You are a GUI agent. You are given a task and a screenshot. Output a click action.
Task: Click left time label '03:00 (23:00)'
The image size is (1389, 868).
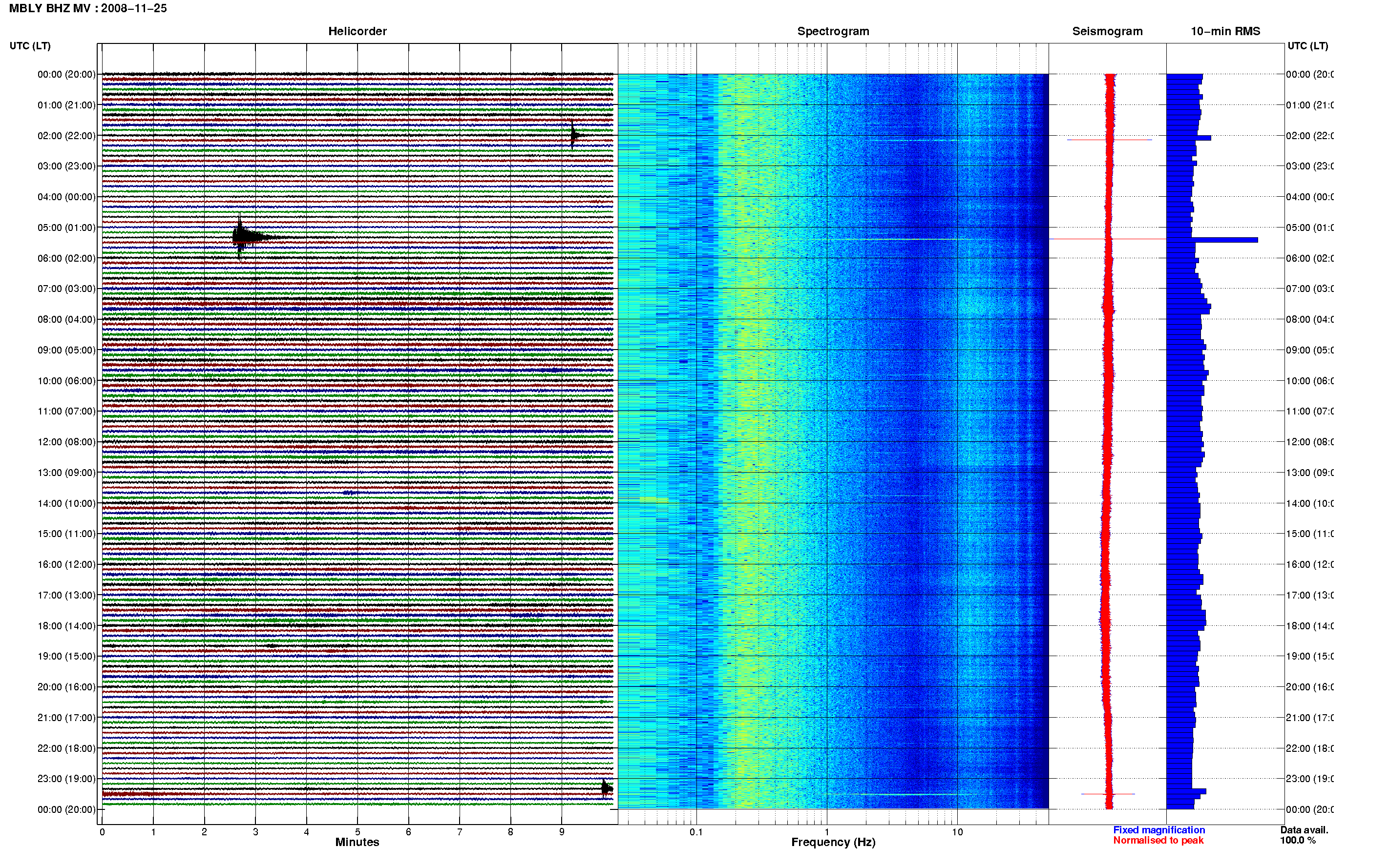pos(66,166)
